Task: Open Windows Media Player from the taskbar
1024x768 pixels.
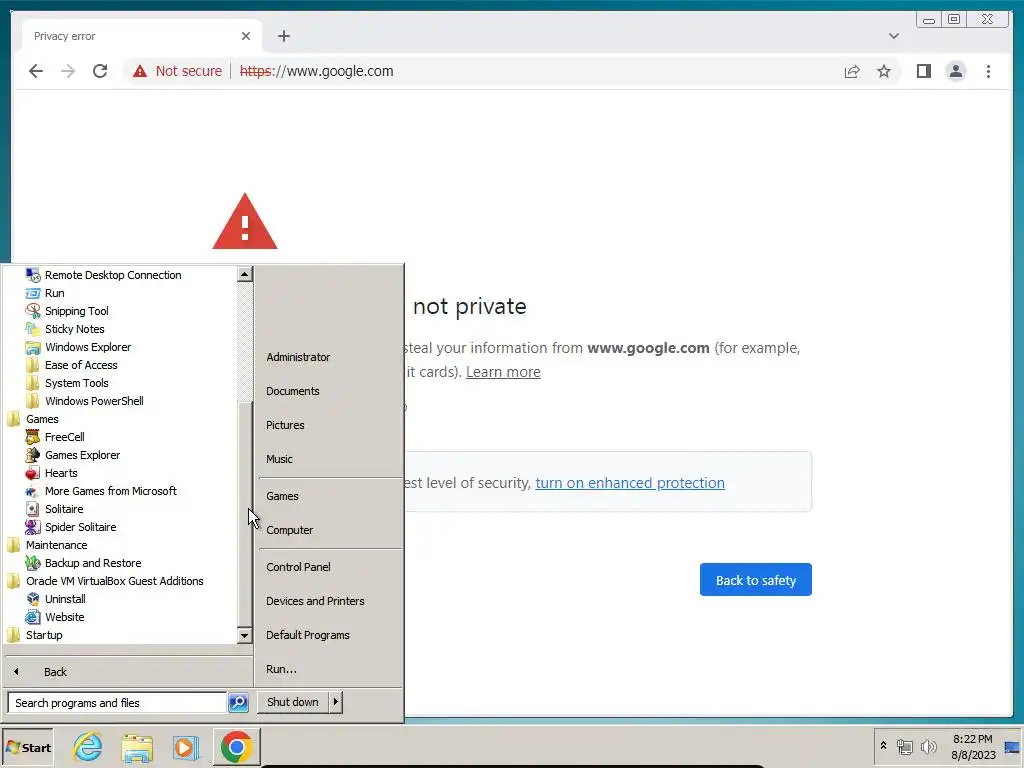Action: [185, 747]
